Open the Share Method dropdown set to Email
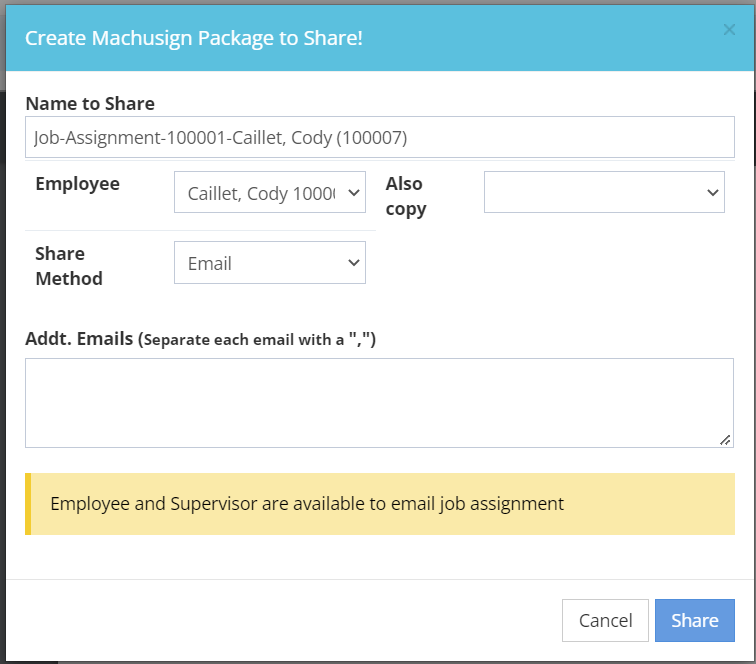 [x=270, y=262]
